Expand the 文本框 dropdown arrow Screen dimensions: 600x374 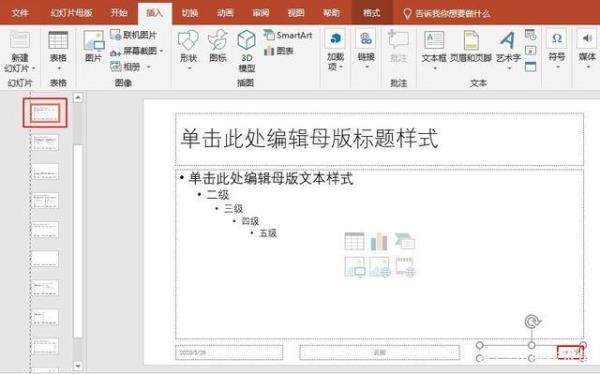(x=435, y=69)
